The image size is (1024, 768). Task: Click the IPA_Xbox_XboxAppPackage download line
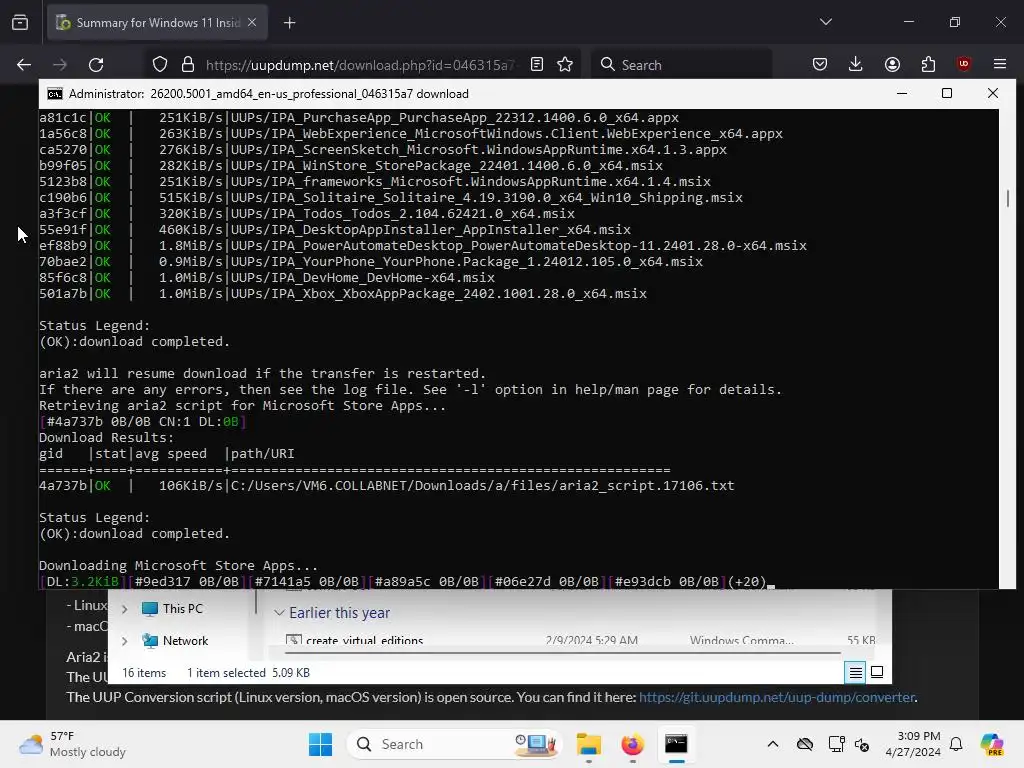(x=343, y=294)
